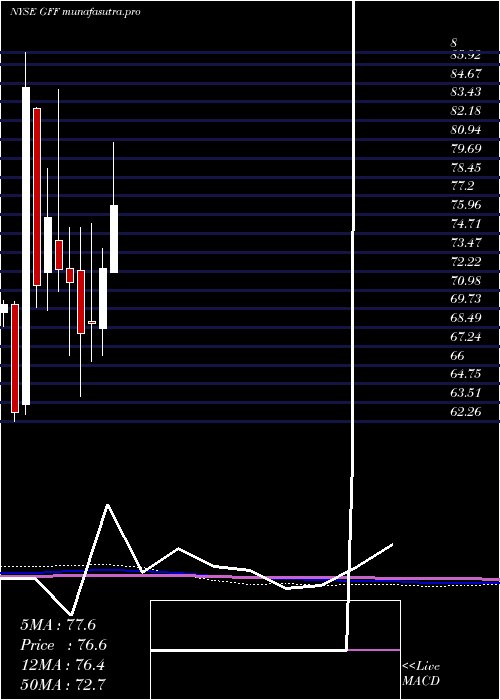Select the 82.18 price level label
500x700 pixels.
coord(466,111)
